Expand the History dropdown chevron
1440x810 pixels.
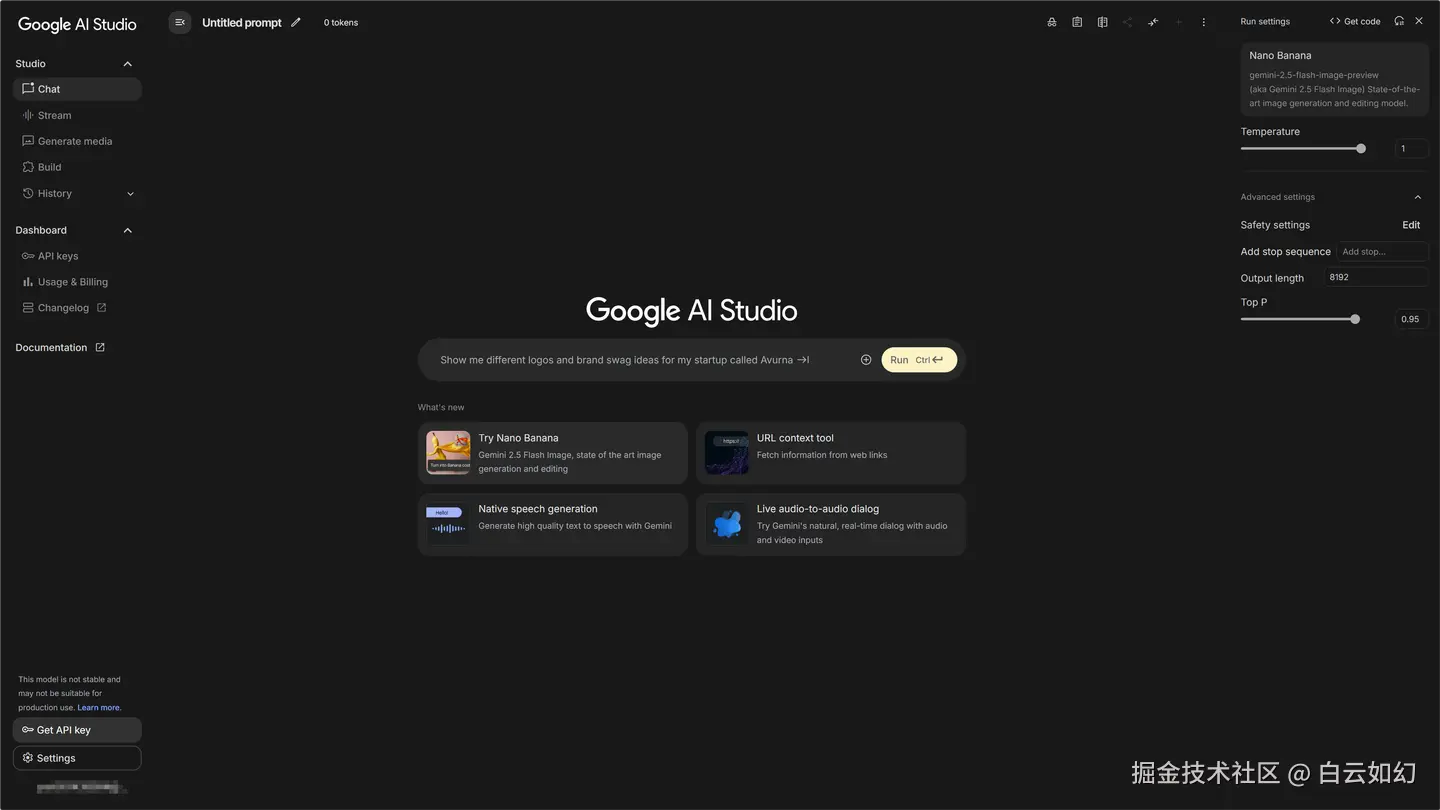[130, 194]
